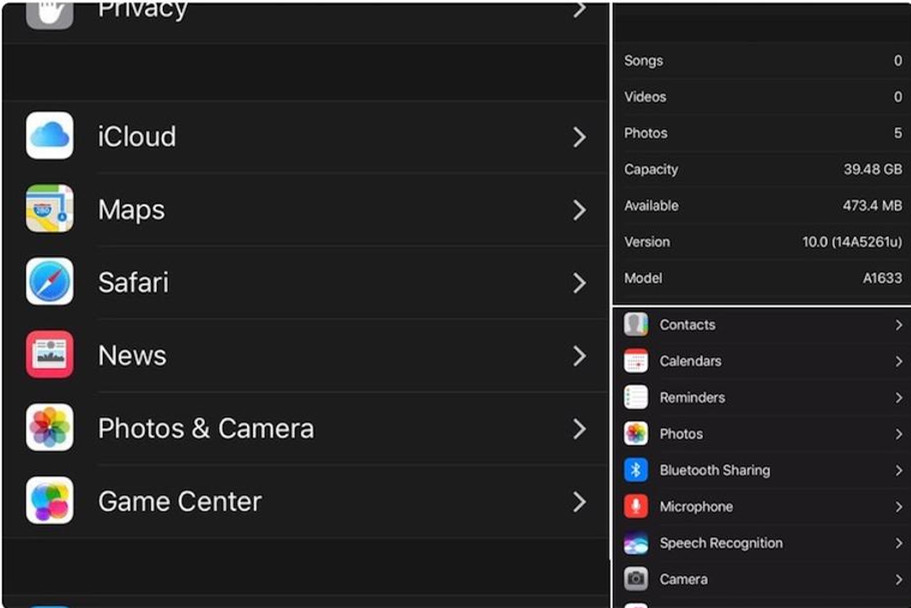Select the Bluetooth Sharing label

tap(715, 470)
